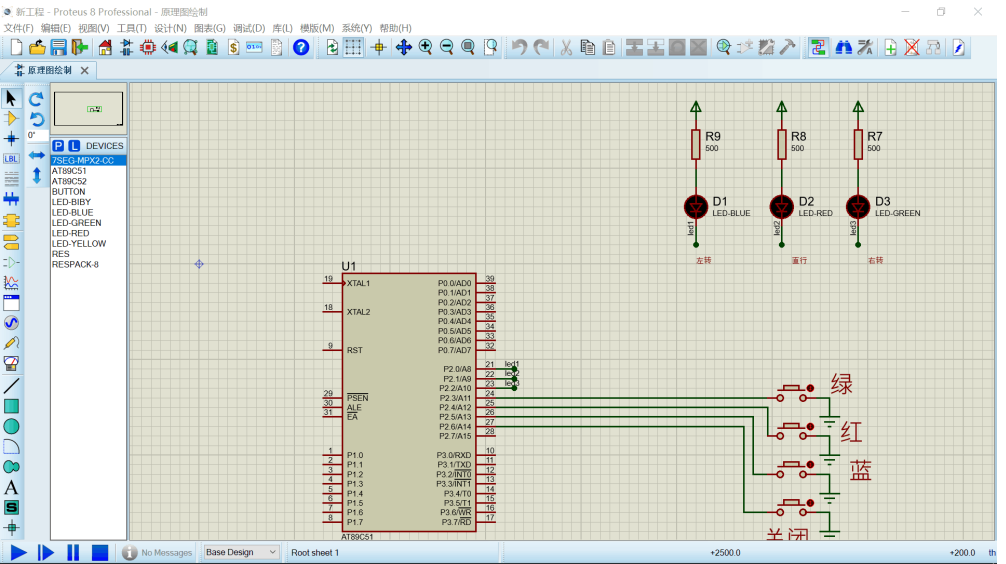Open the 编辑(E) menu

(56, 28)
